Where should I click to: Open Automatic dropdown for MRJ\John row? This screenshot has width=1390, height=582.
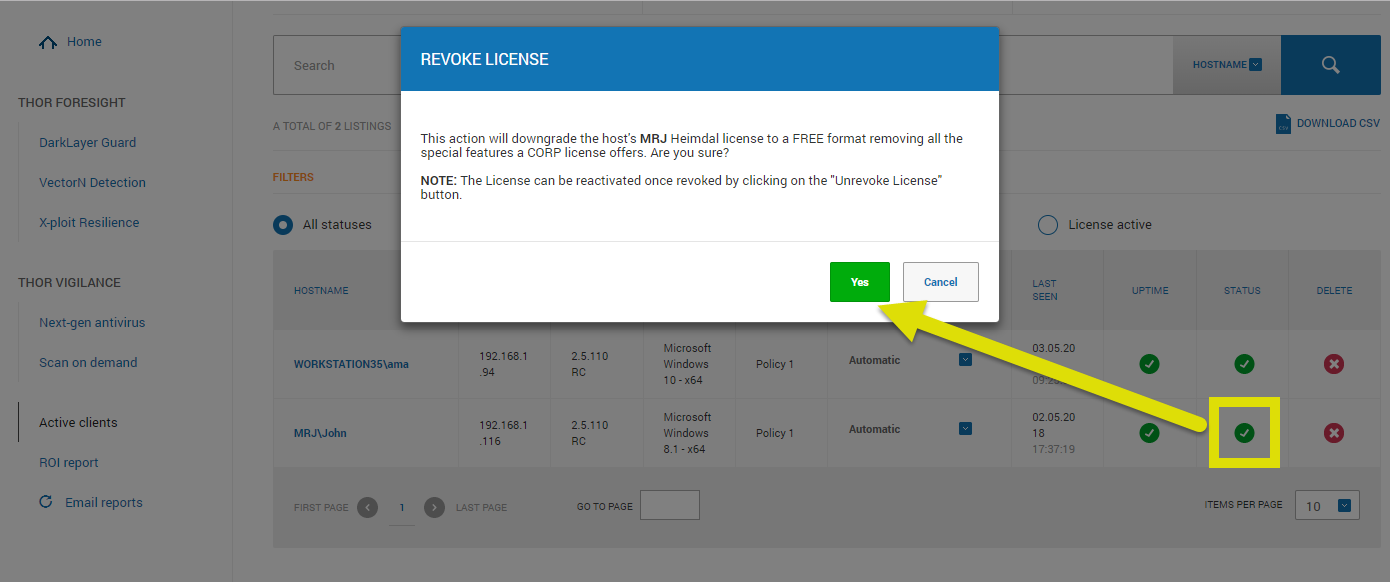pos(965,429)
